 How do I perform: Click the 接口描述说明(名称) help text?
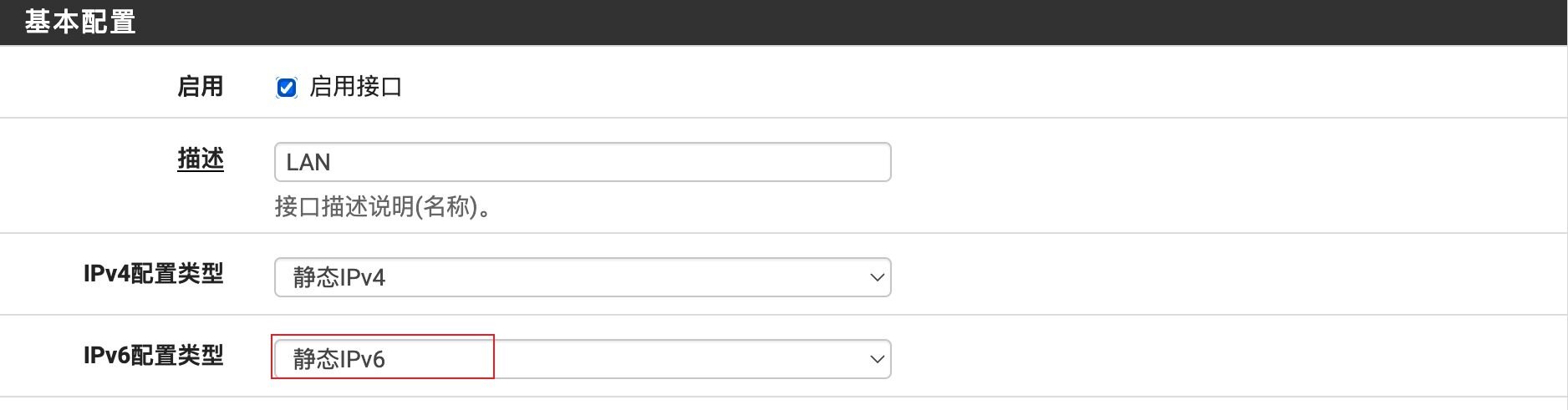point(383,207)
